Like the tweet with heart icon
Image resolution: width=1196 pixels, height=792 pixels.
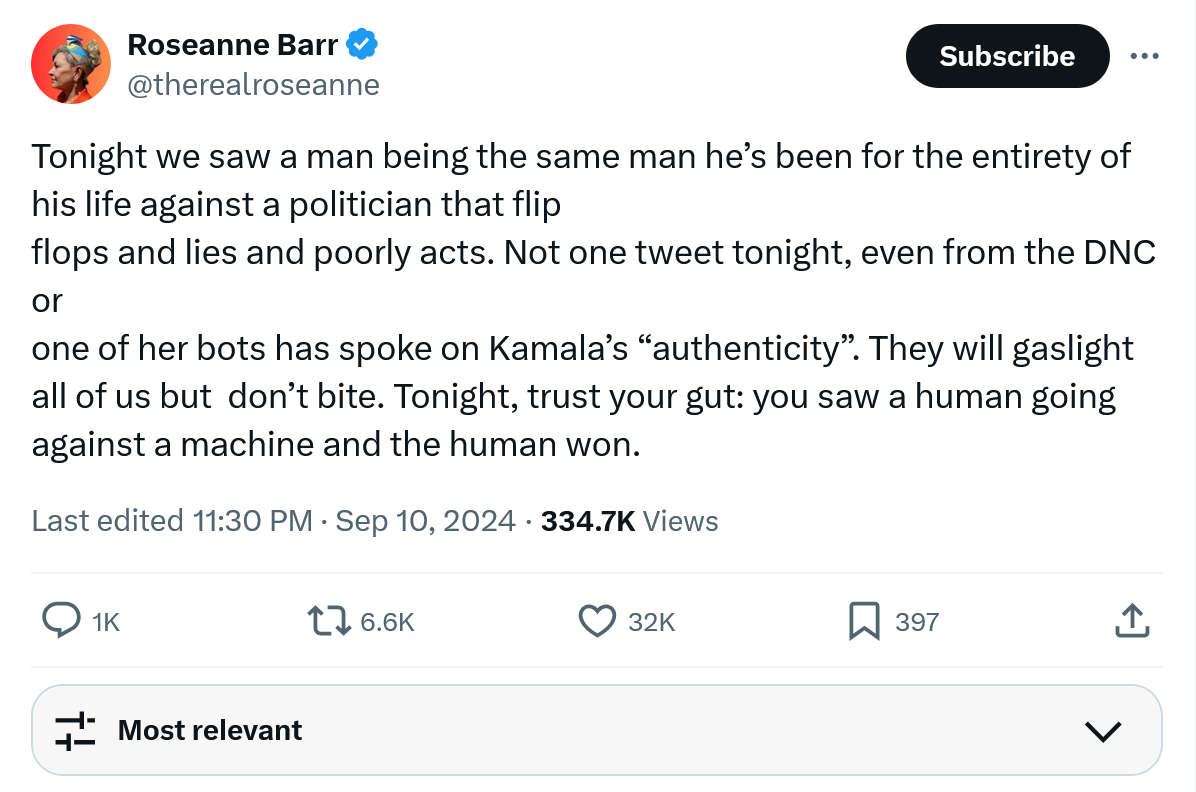pos(597,621)
